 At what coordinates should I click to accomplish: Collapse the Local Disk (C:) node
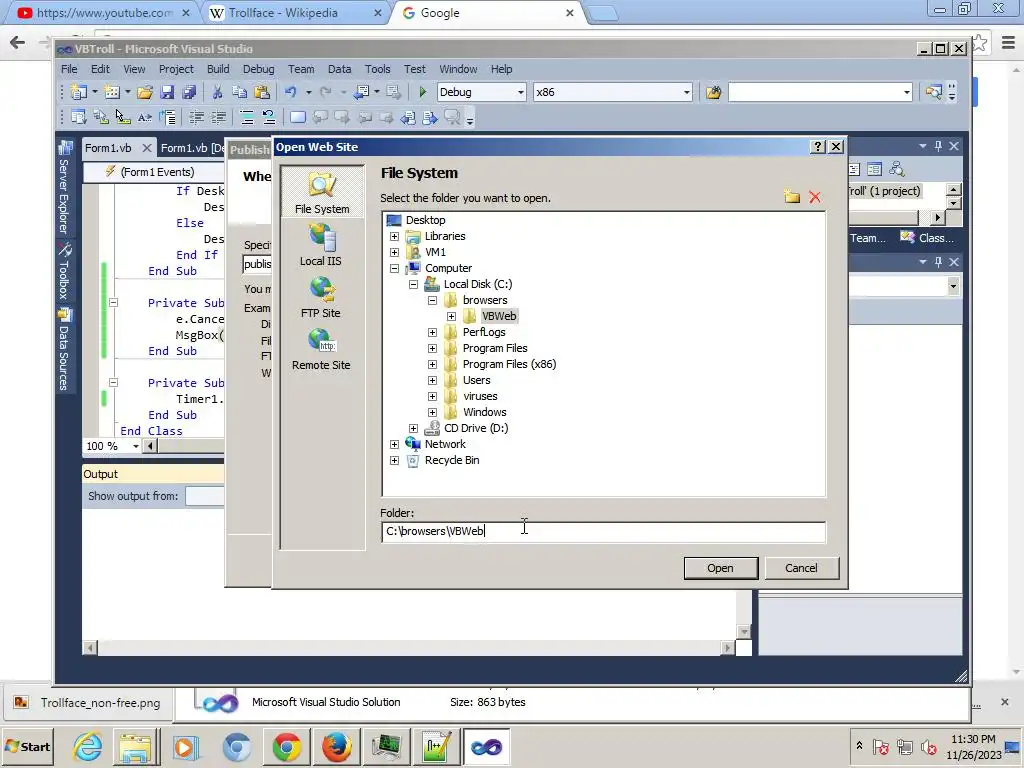[x=413, y=284]
